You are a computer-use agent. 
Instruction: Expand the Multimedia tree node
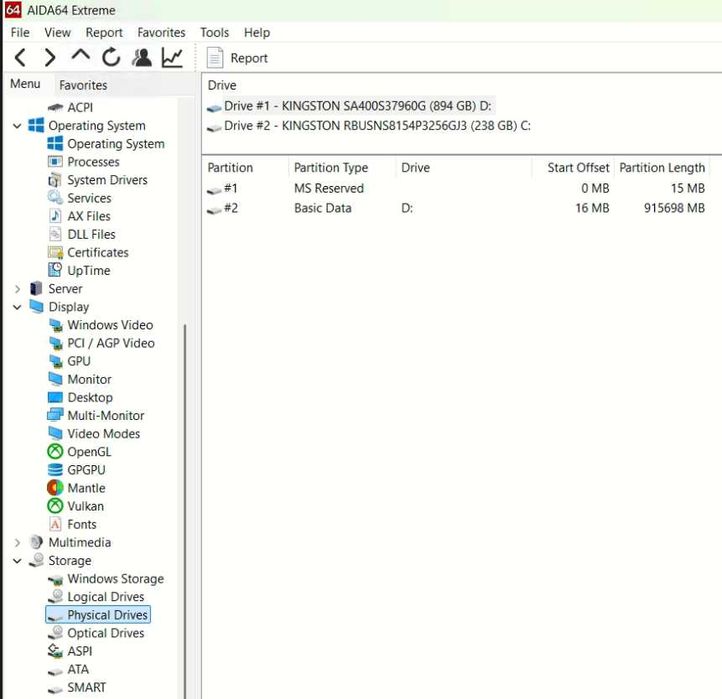pos(17,543)
